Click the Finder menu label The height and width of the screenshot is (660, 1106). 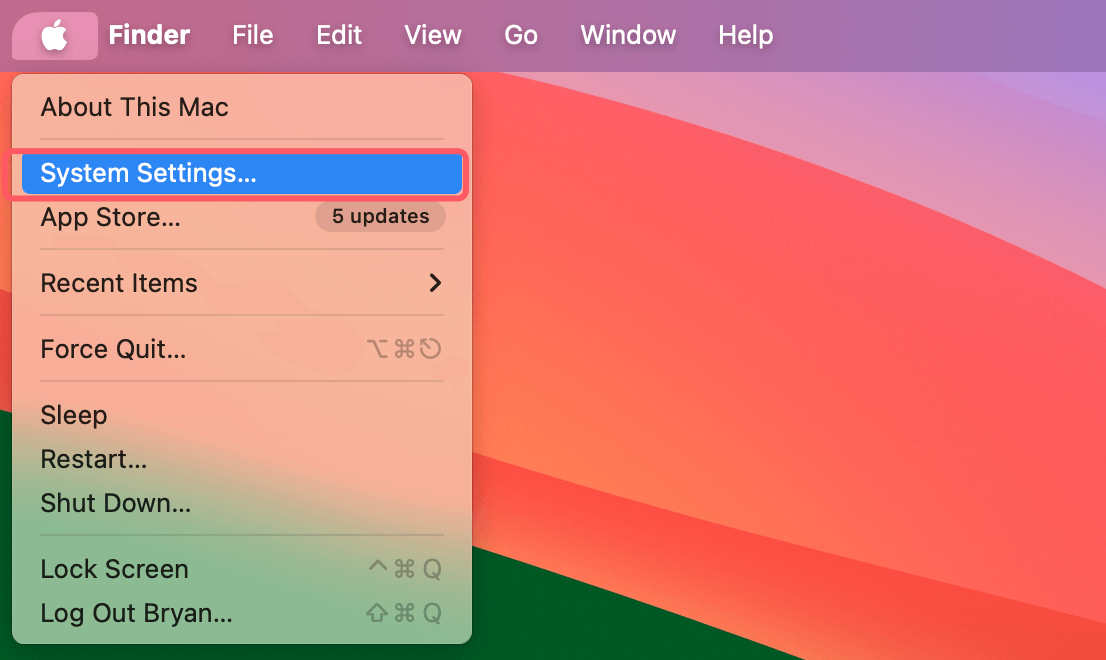pos(148,35)
